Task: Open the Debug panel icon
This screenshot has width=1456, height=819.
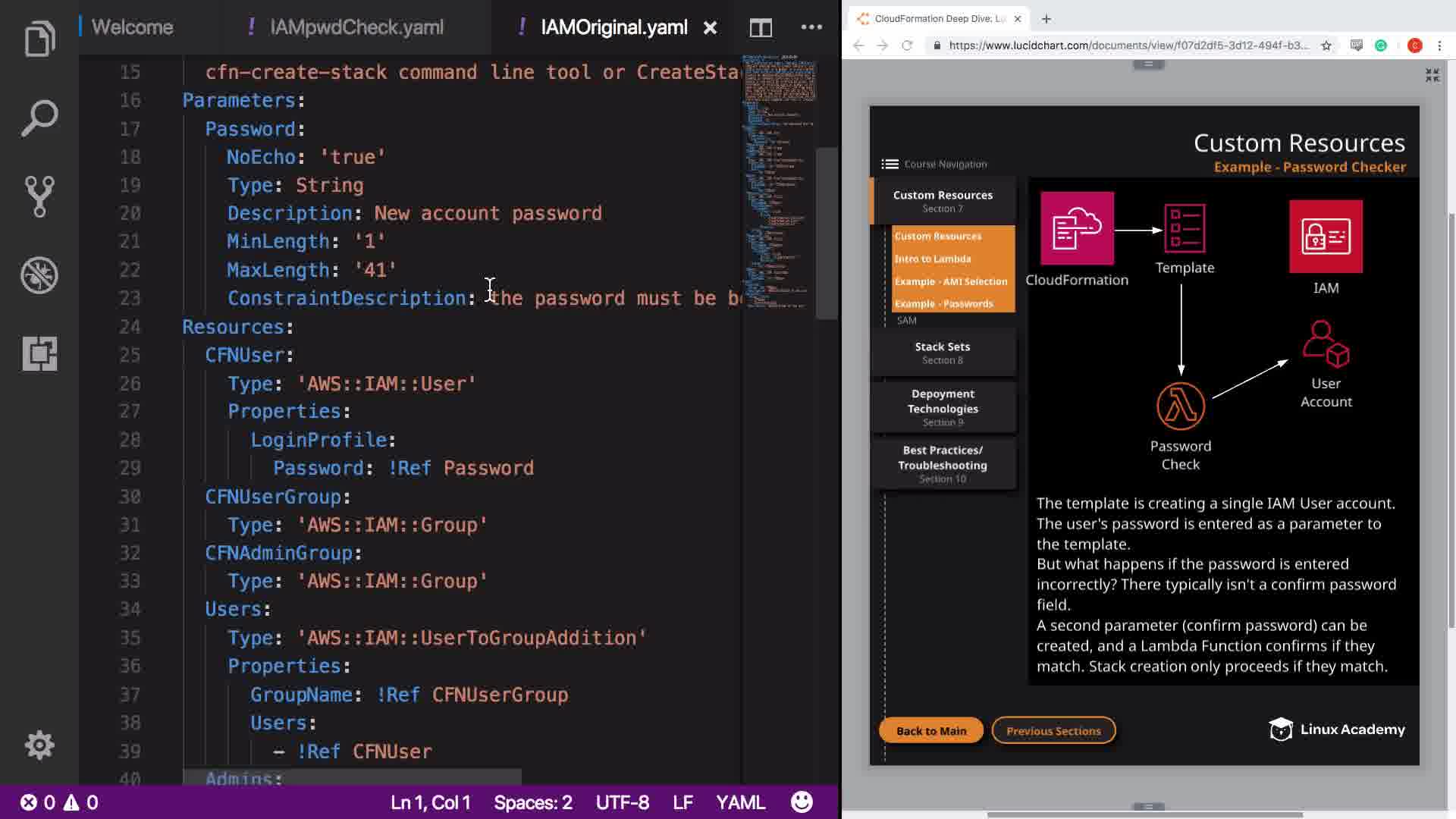Action: [39, 275]
